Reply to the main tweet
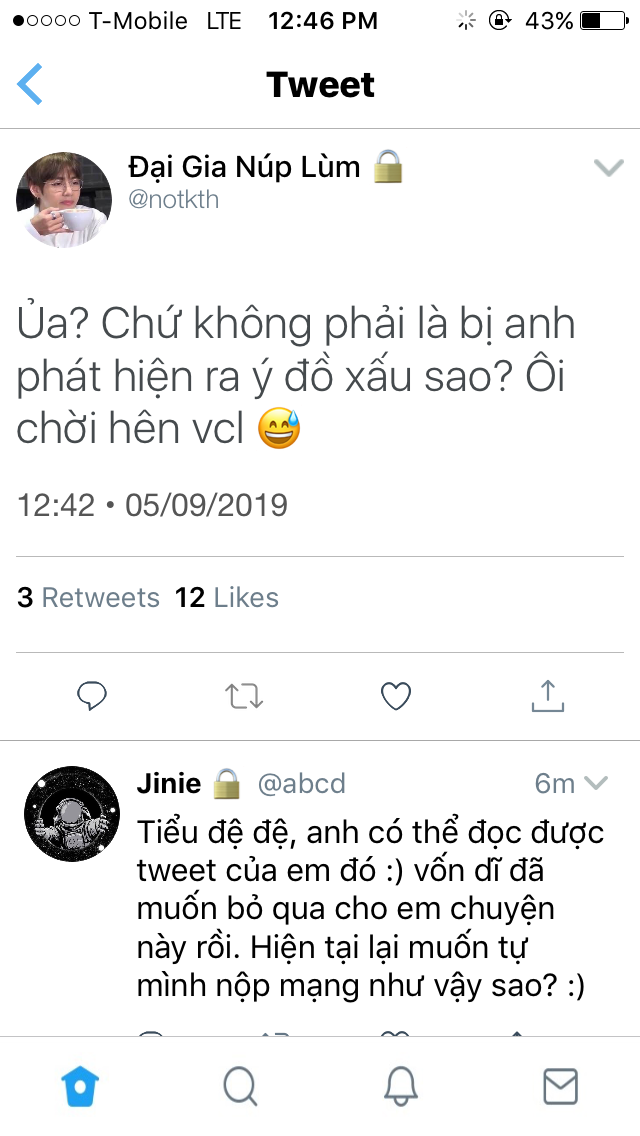 pyautogui.click(x=92, y=695)
